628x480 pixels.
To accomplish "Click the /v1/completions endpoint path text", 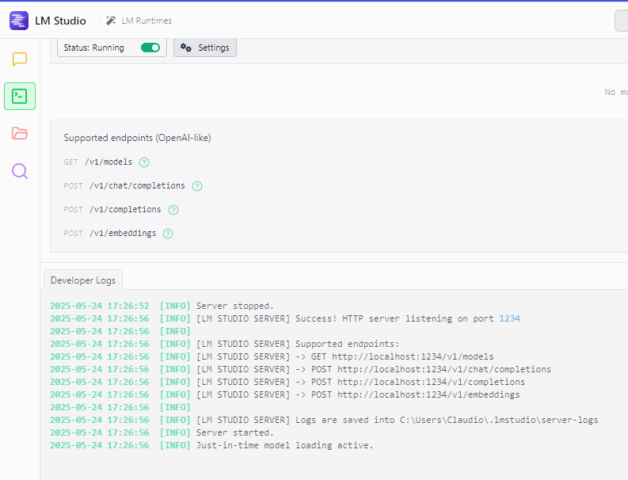I will (x=125, y=210).
